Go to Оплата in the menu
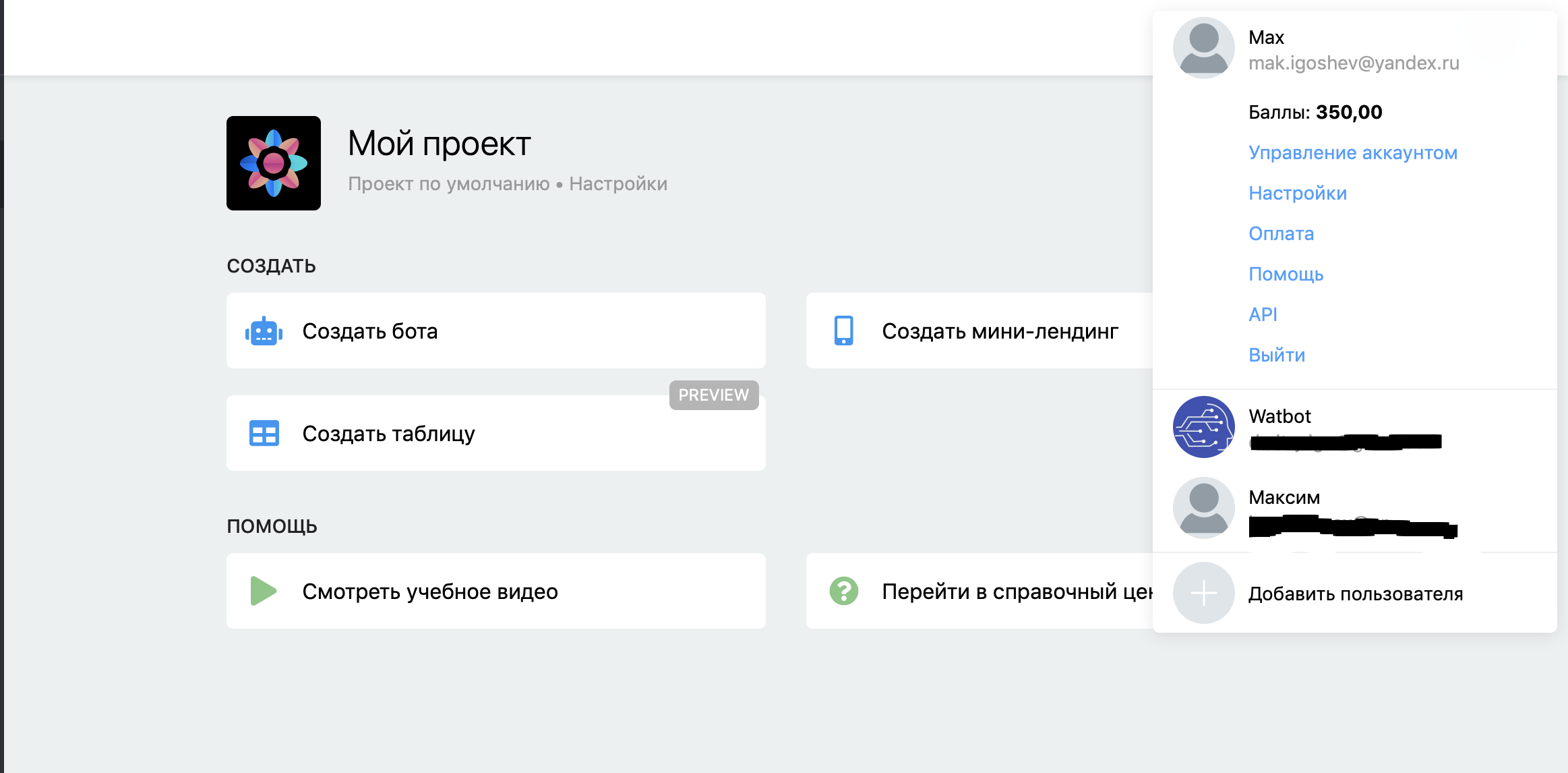 point(1281,233)
